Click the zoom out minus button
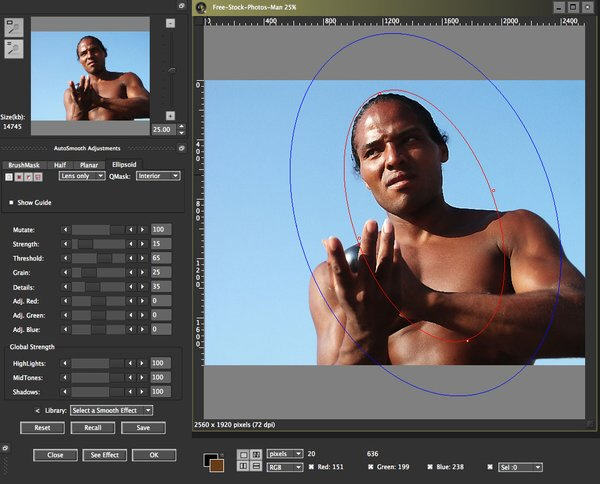Image resolution: width=600 pixels, height=484 pixels. [170, 22]
